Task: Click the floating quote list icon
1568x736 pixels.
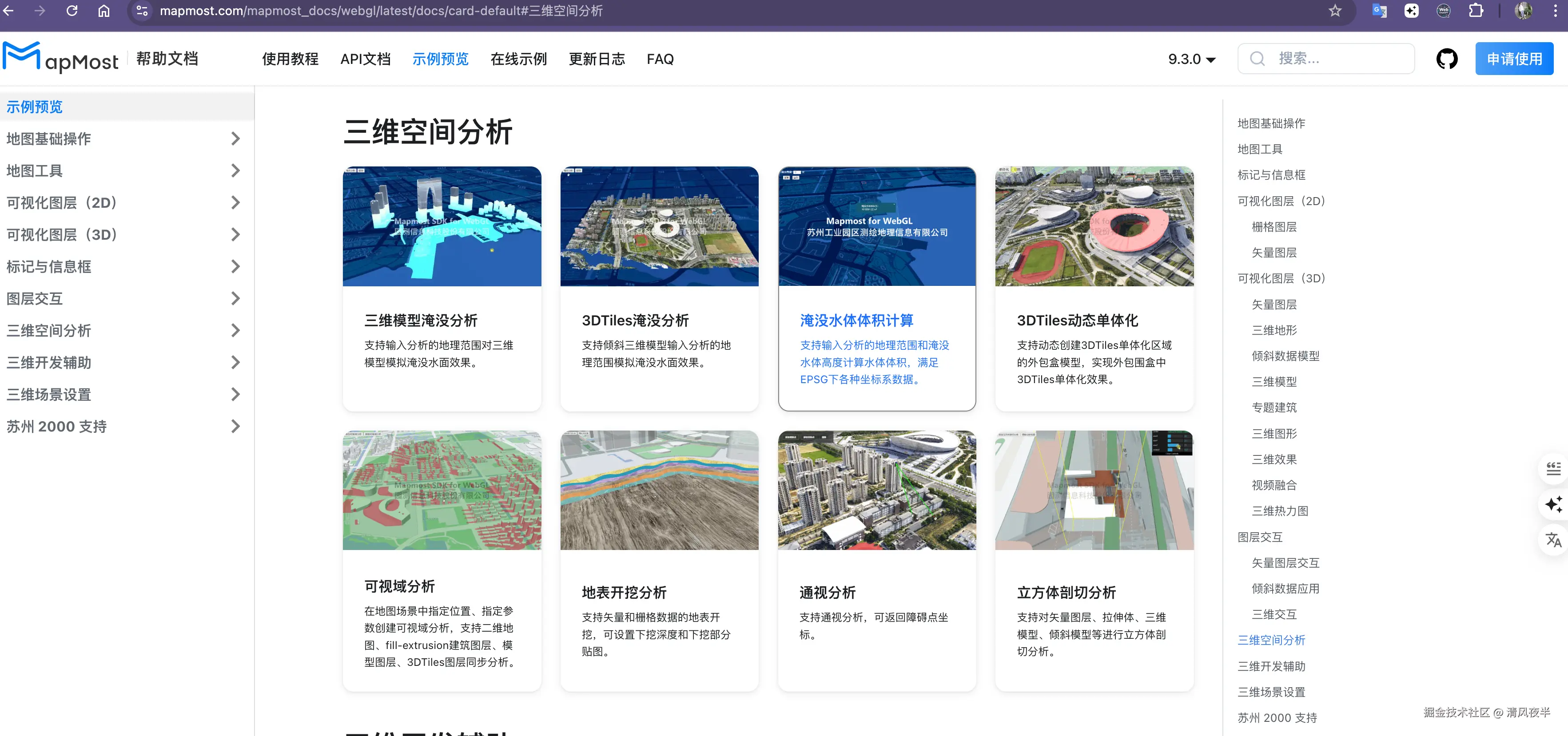Action: 1553,468
